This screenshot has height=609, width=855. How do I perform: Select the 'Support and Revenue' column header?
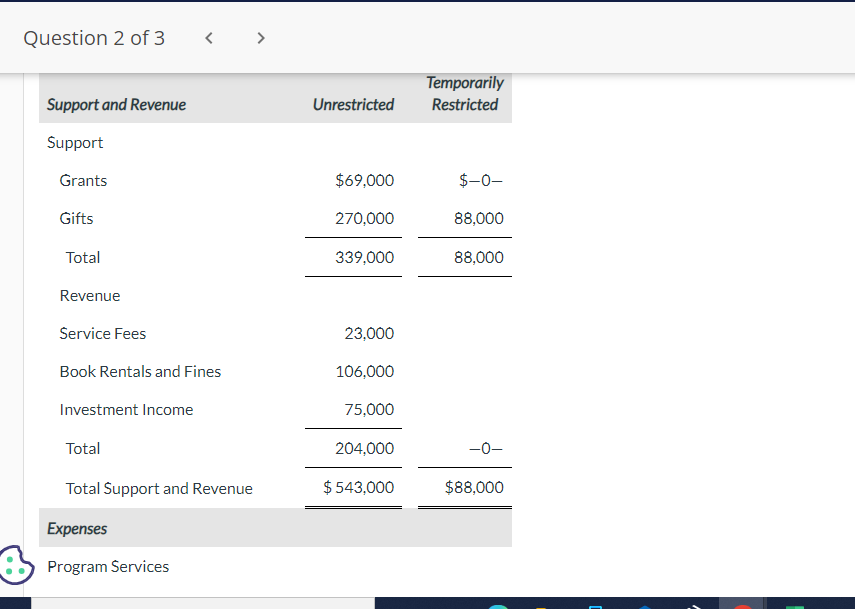click(116, 104)
